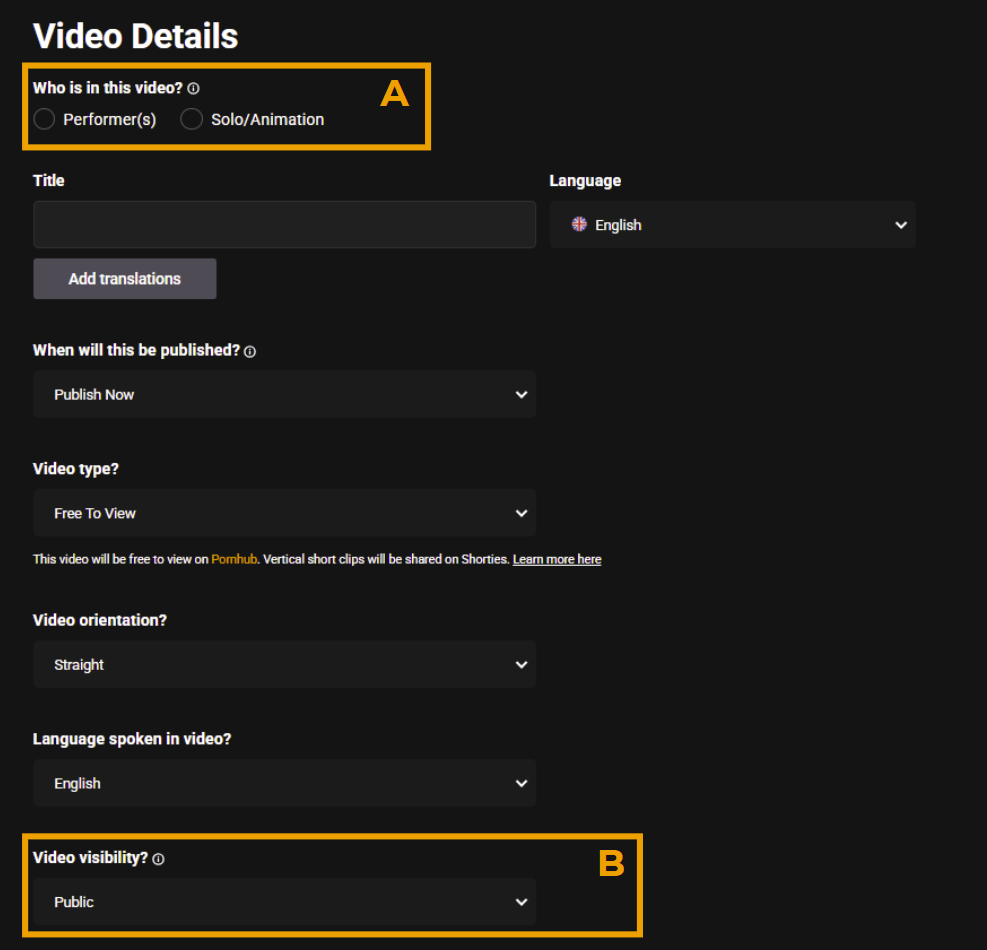Expand the title Language dropdown chevron

tap(901, 225)
